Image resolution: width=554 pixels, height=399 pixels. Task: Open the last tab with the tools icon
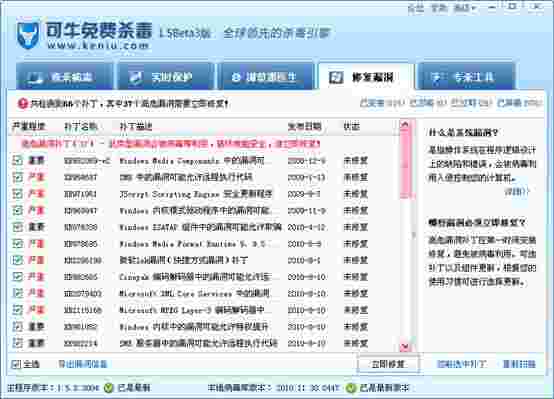click(x=466, y=77)
